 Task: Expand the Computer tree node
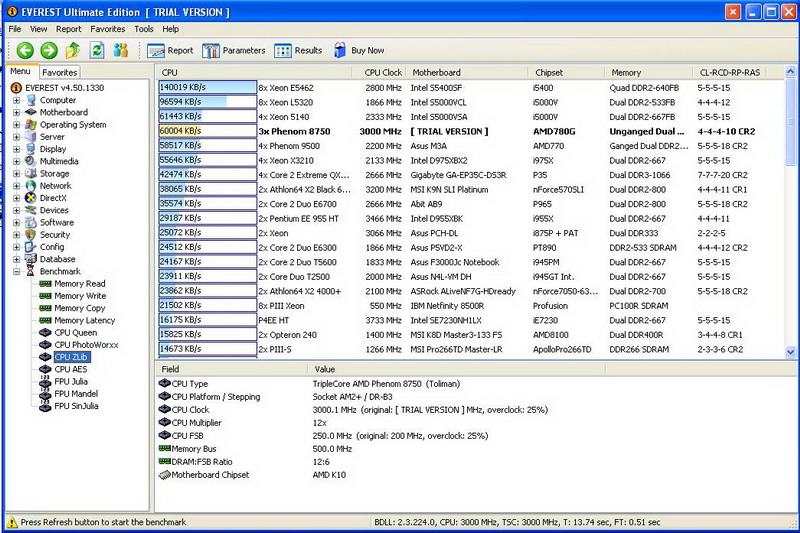click(16, 100)
